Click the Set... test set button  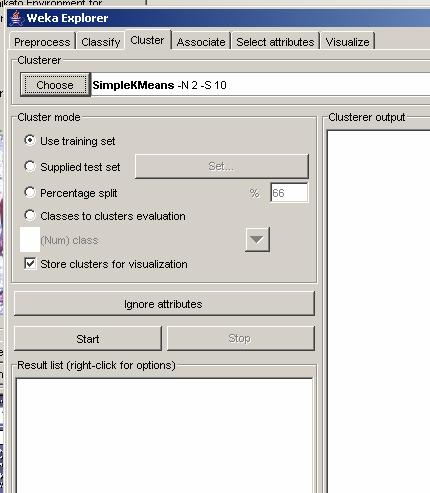[222, 166]
